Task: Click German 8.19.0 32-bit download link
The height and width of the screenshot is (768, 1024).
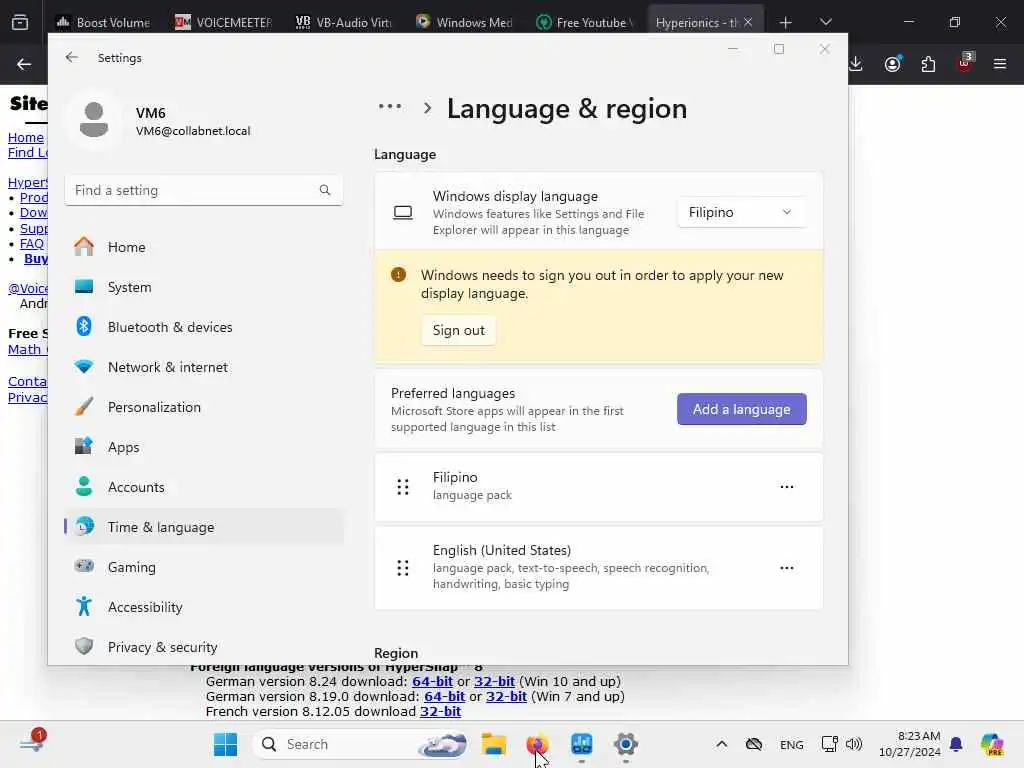Action: (506, 696)
